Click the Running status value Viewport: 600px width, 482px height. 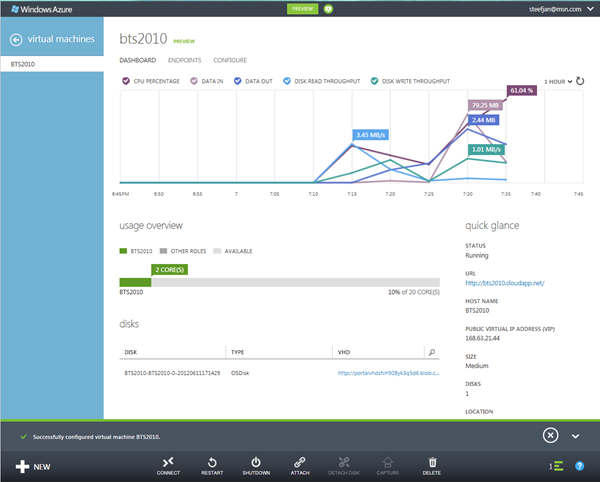tap(477, 256)
